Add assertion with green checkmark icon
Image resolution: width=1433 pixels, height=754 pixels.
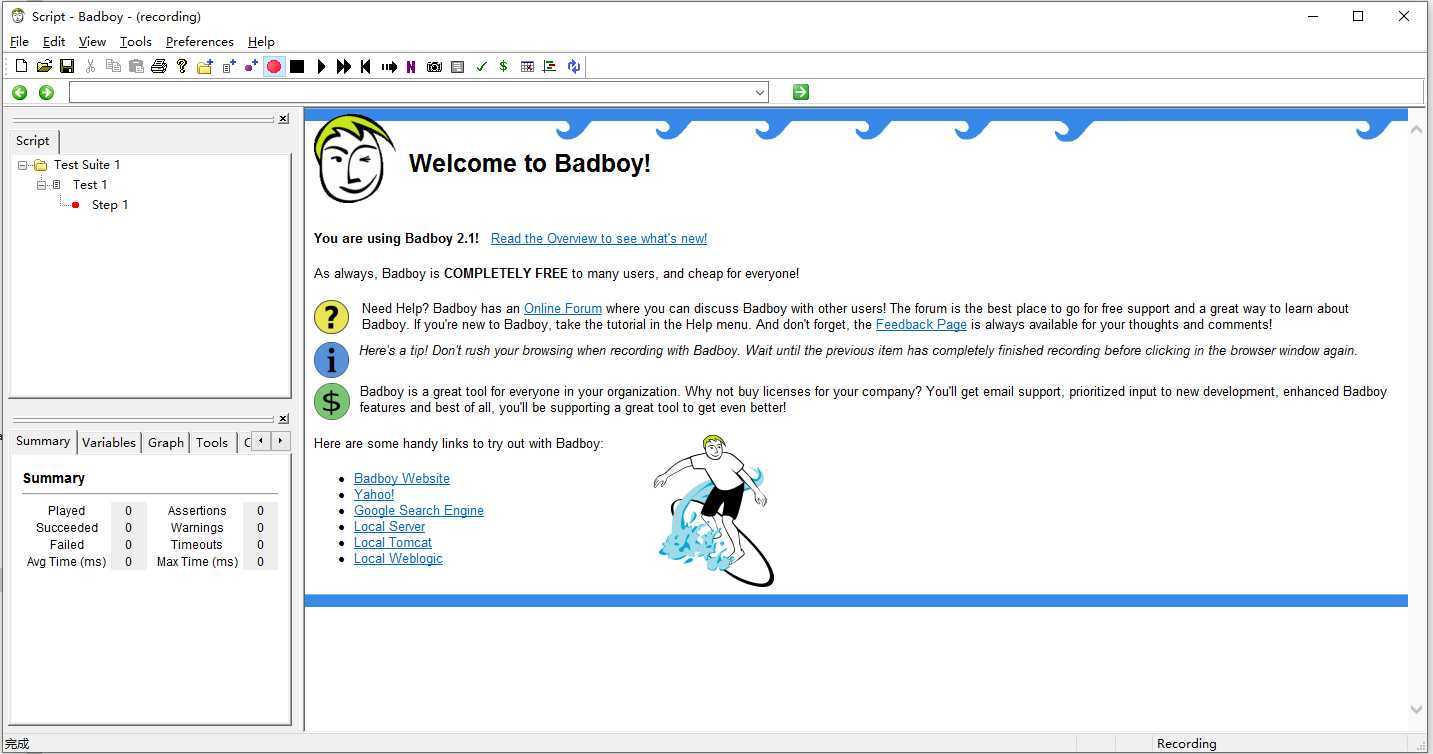(481, 66)
